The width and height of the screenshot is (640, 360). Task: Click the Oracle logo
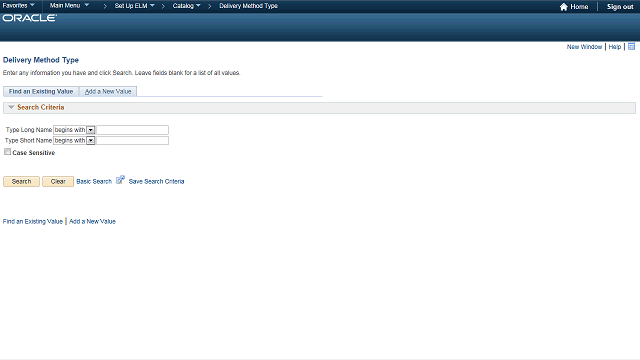click(29, 18)
